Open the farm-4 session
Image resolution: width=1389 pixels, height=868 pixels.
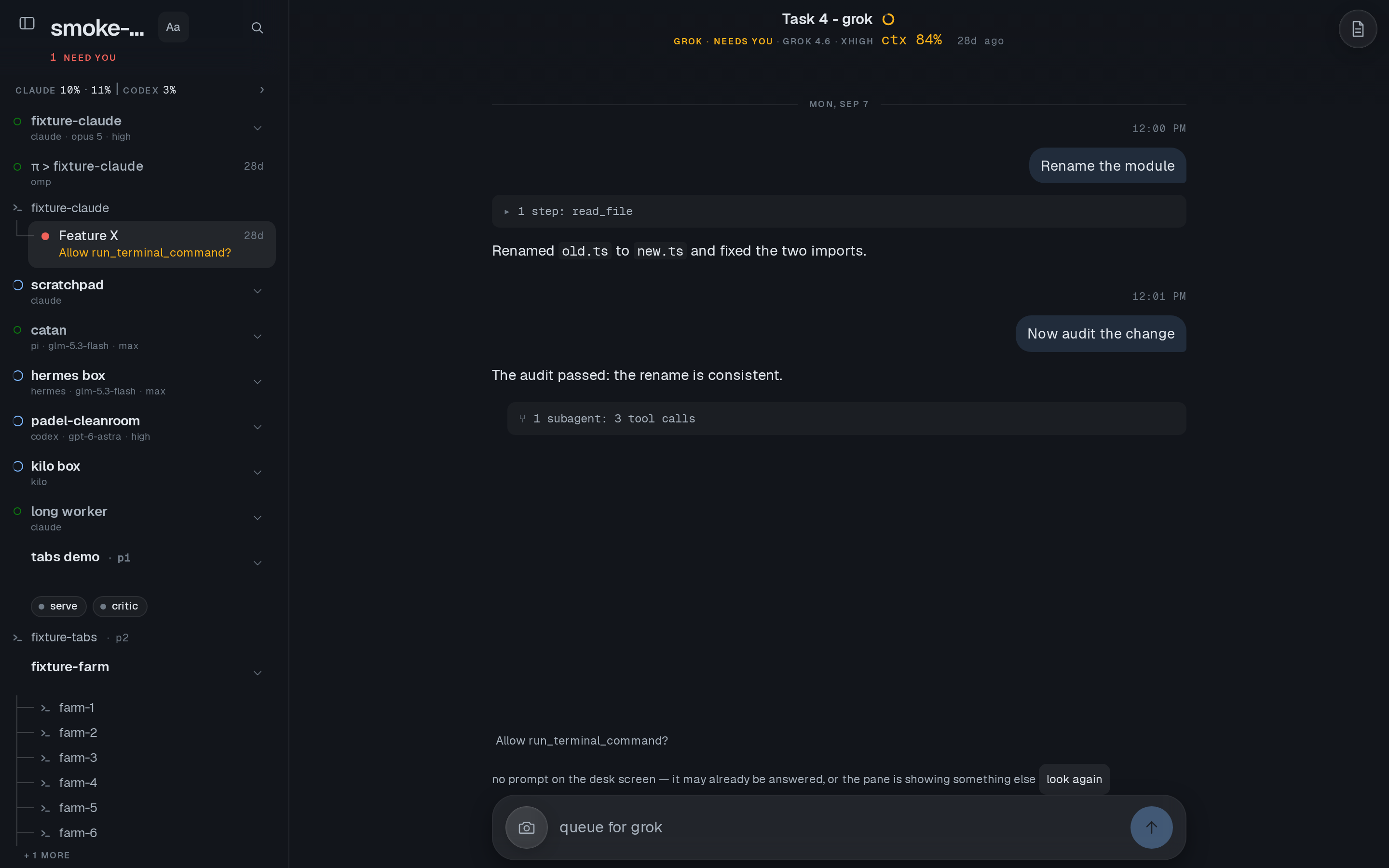point(78,783)
